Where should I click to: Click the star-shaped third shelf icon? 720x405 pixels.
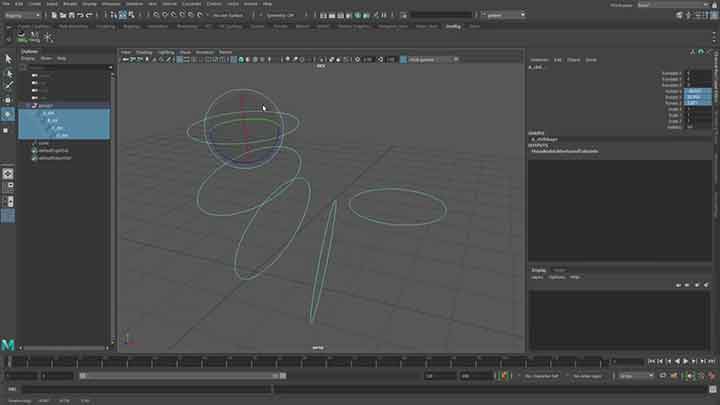click(48, 37)
